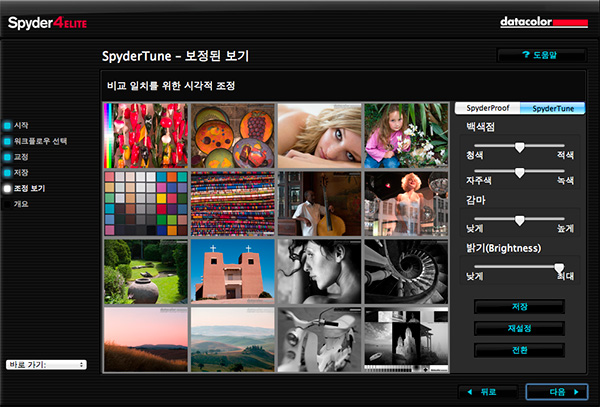This screenshot has height=407, width=600.
Task: Select the 조정 보기 step indicator
Action: pyautogui.click(x=7, y=188)
